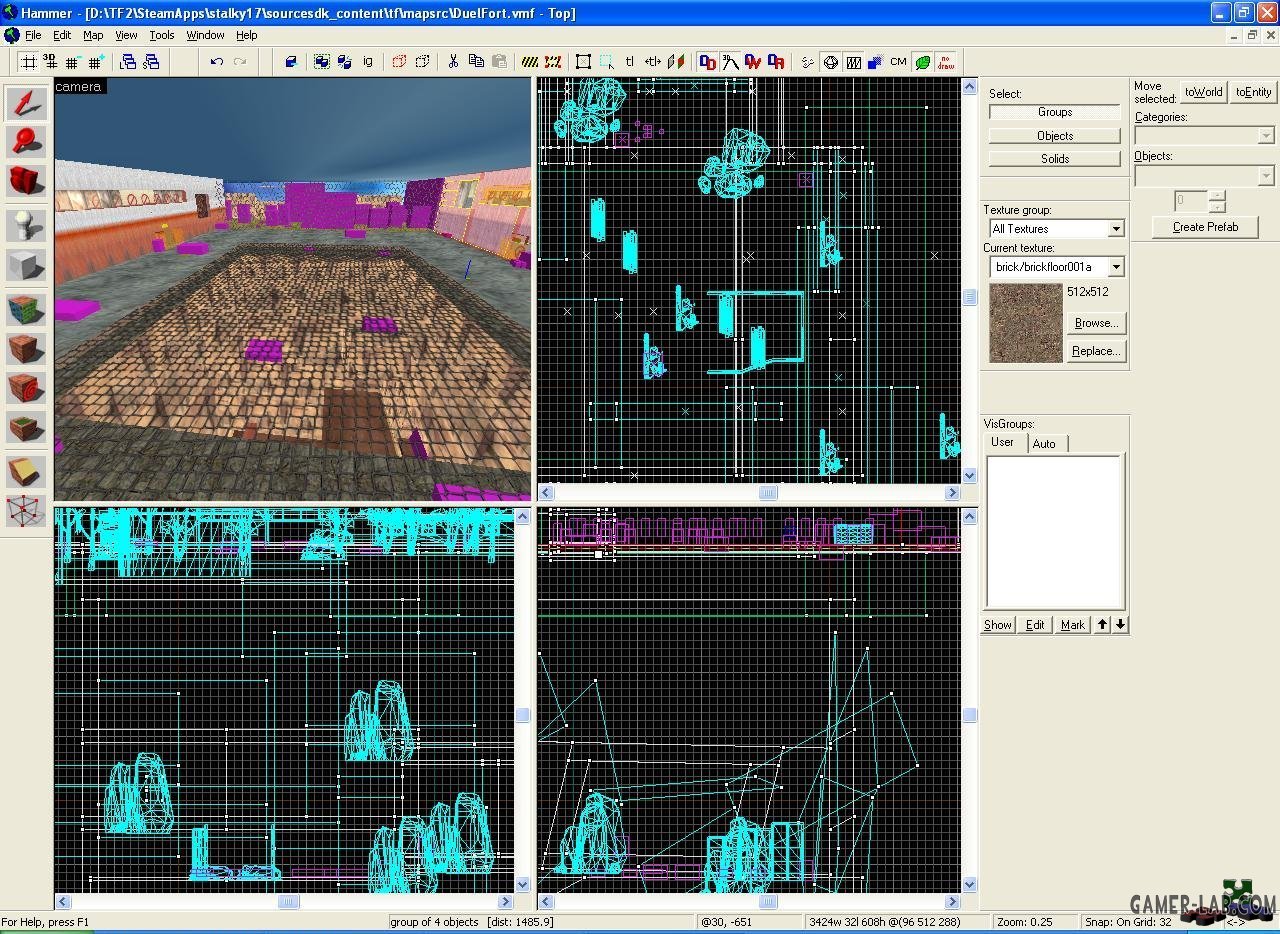Image resolution: width=1280 pixels, height=934 pixels.
Task: Open the Help menu
Action: [x=246, y=35]
